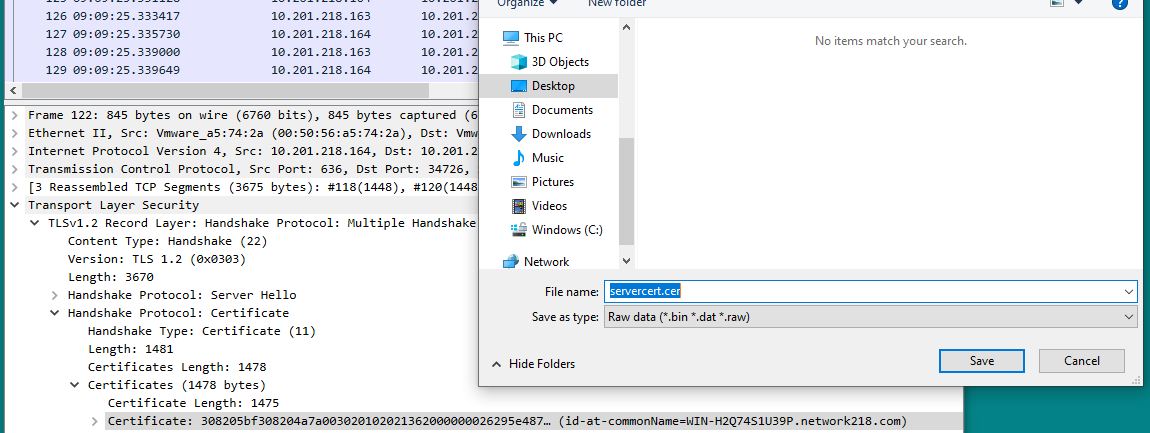This screenshot has width=1150, height=433.
Task: Click the navigation pane scrollbar thumb
Action: (x=626, y=191)
